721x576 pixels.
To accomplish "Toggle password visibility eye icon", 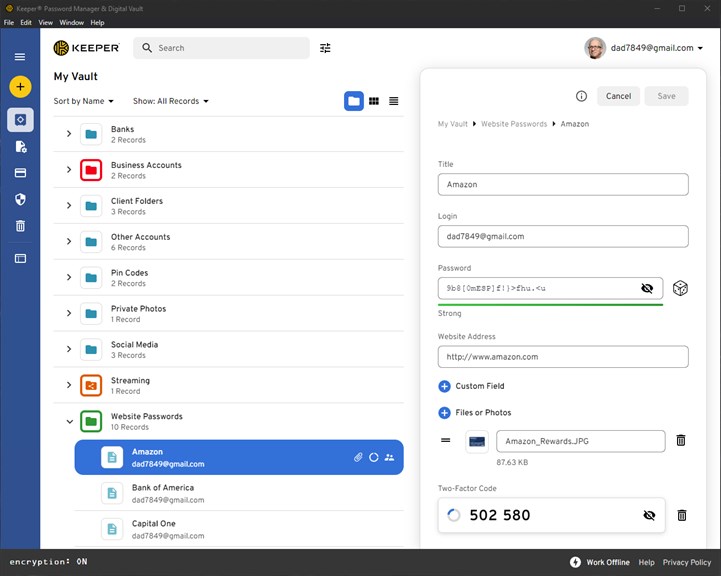I will click(647, 288).
